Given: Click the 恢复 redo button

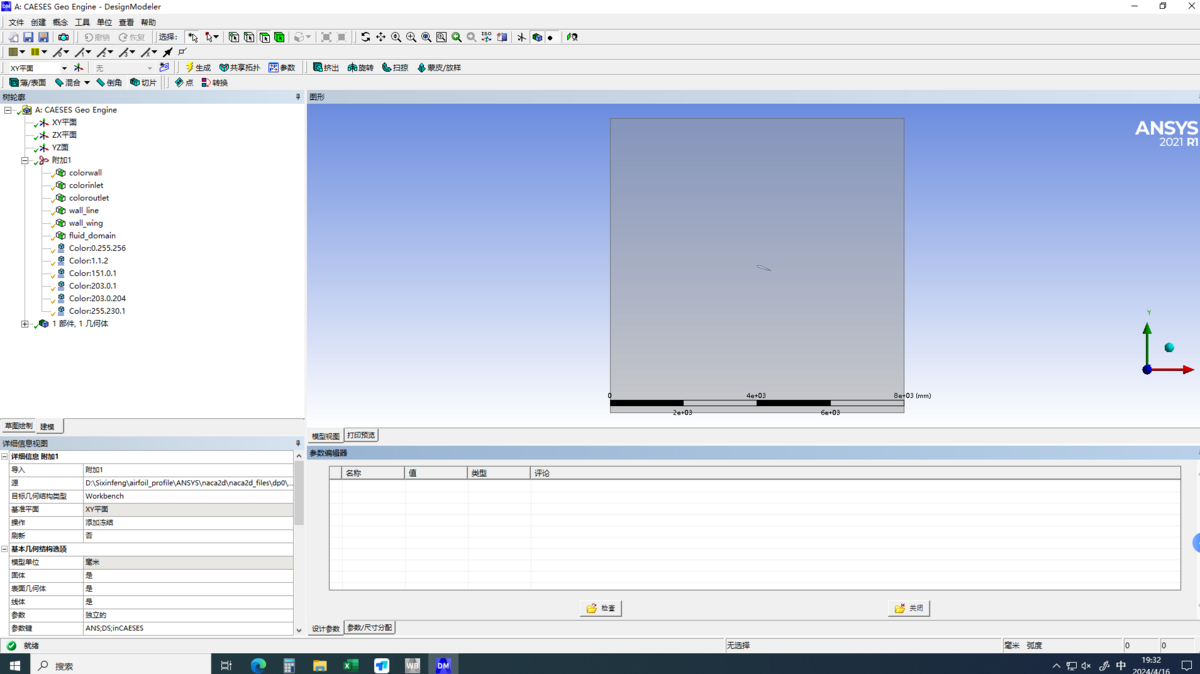Looking at the screenshot, I should [x=132, y=37].
